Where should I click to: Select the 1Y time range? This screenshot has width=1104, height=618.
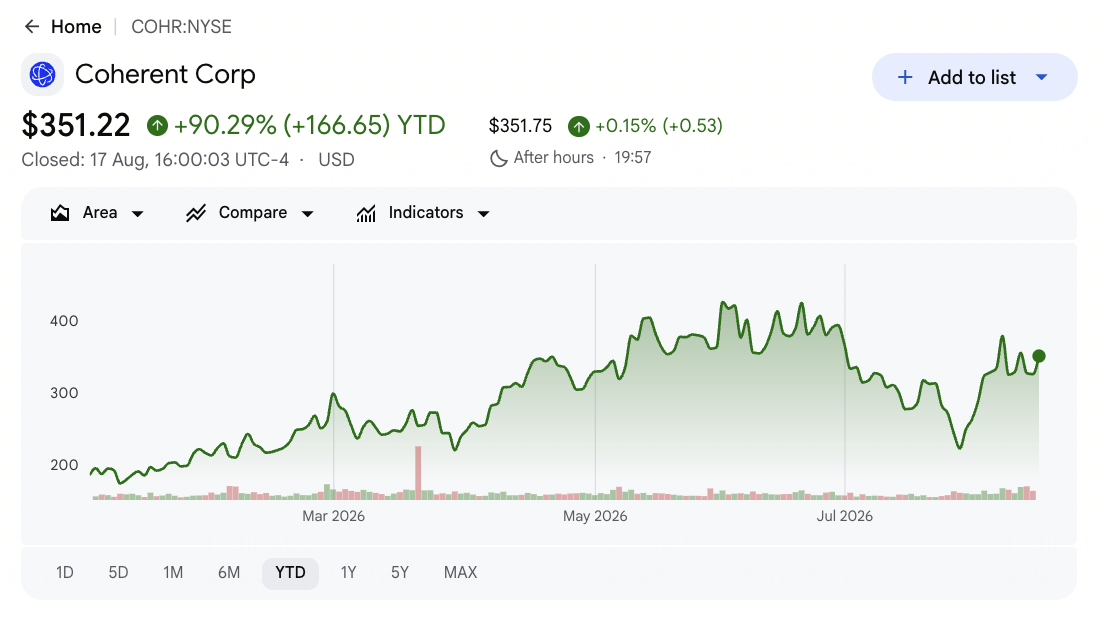(x=349, y=573)
